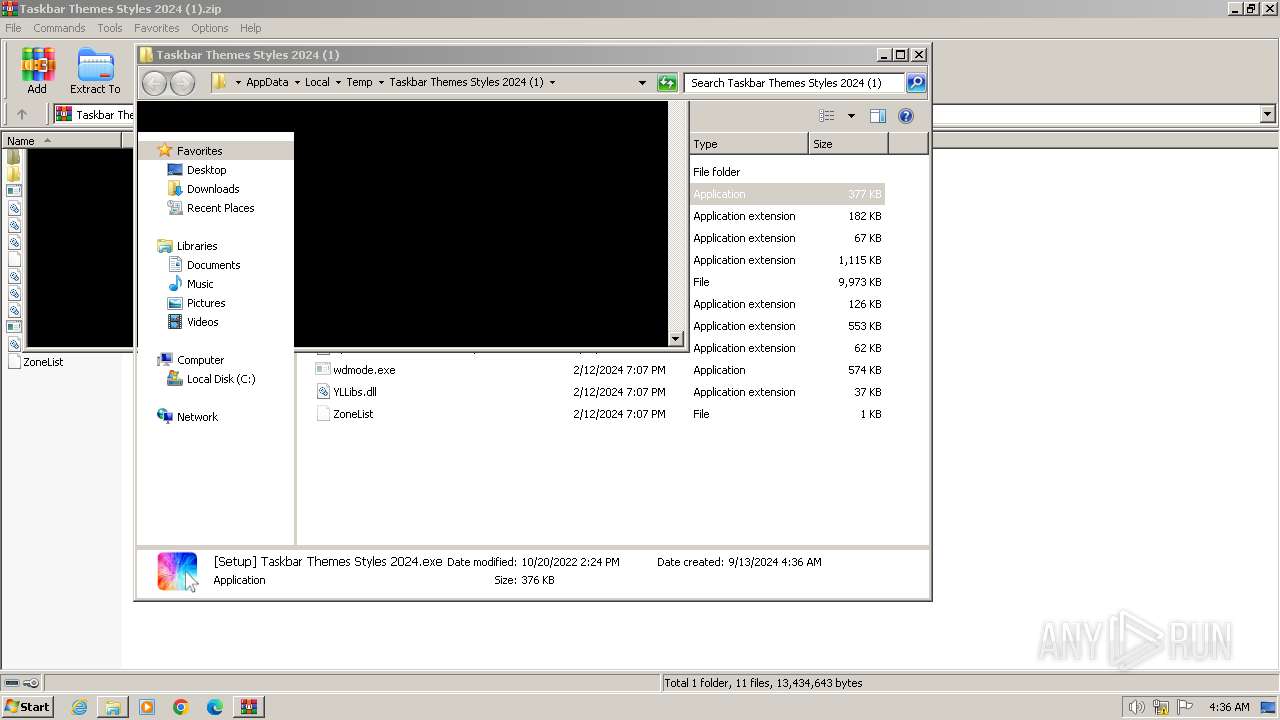Open WinRAR address path dropdown
The image size is (1280, 720).
[x=1267, y=114]
